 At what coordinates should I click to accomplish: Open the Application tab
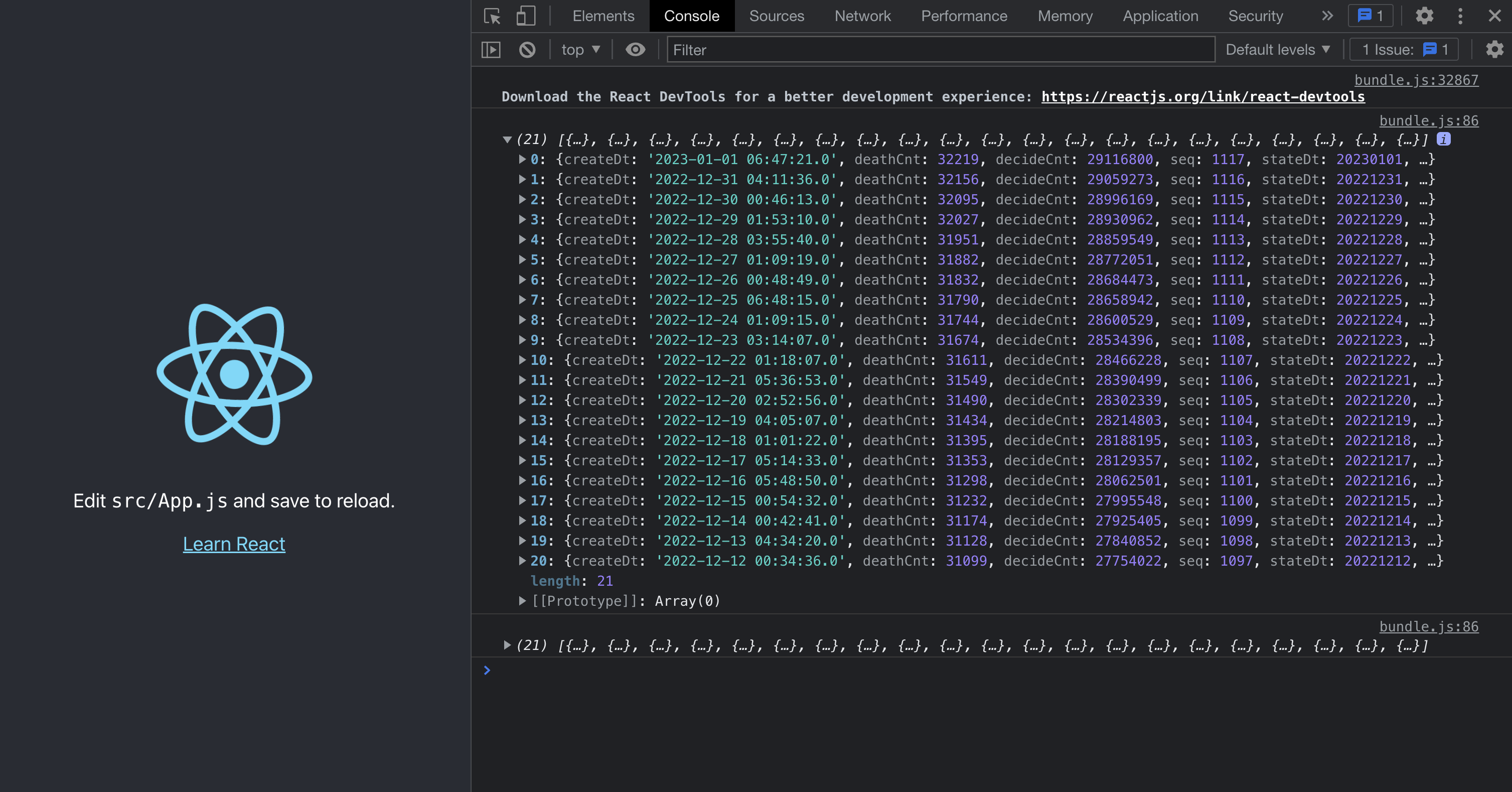[x=1160, y=16]
